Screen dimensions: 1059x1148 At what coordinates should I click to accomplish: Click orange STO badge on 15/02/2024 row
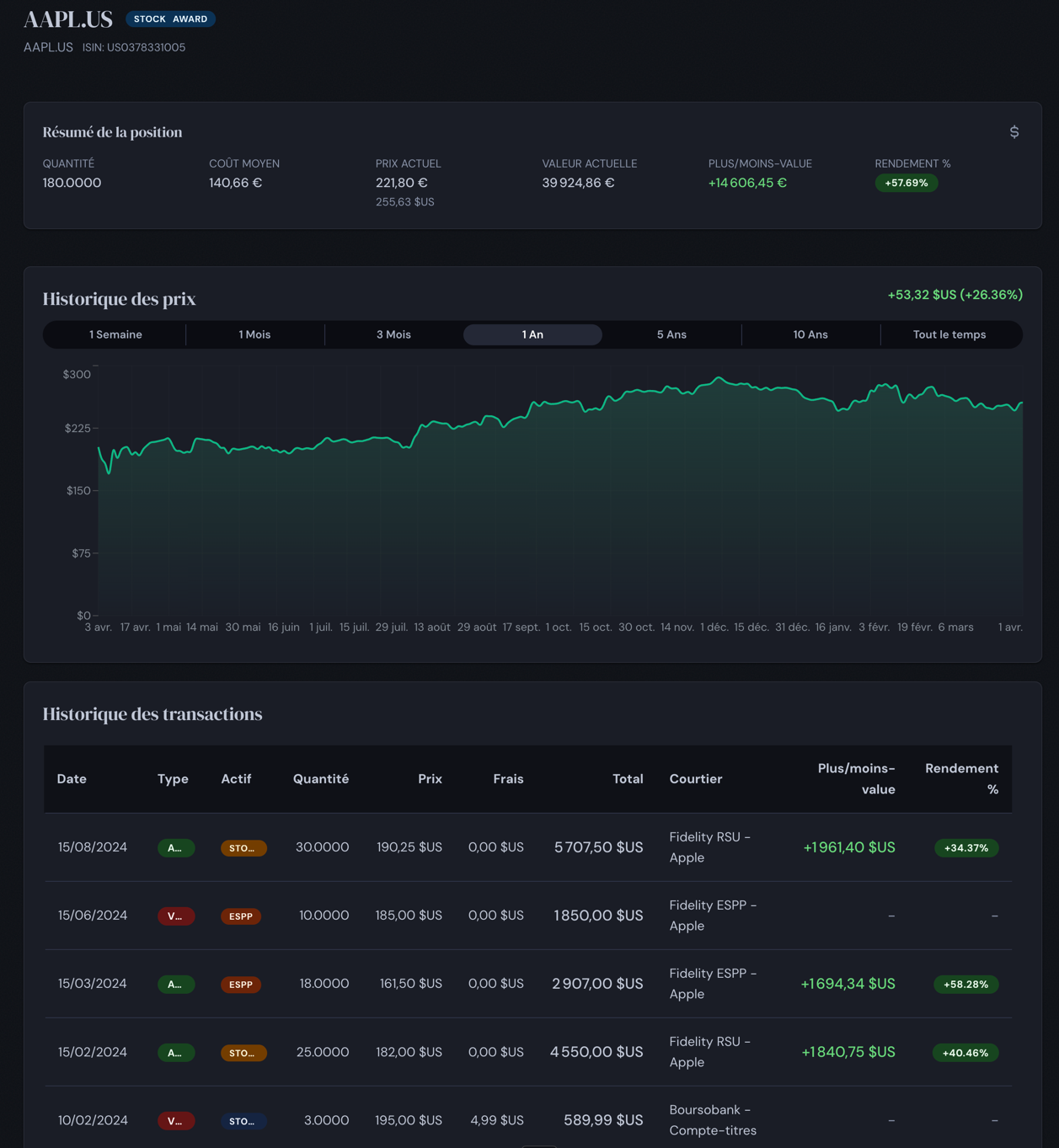point(243,1053)
